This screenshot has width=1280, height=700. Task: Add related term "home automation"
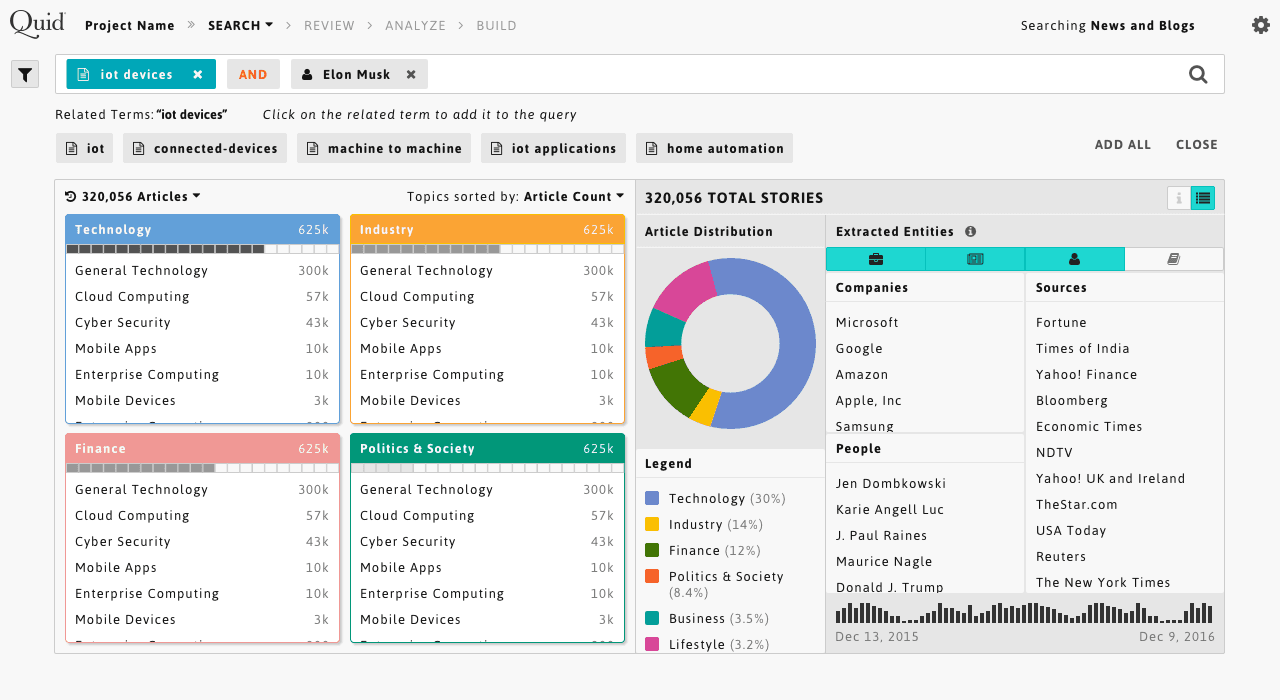pos(714,148)
